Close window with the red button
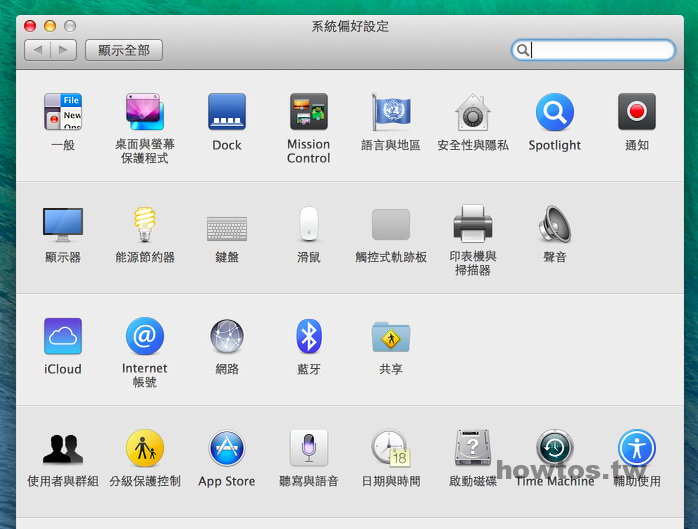 [x=30, y=26]
